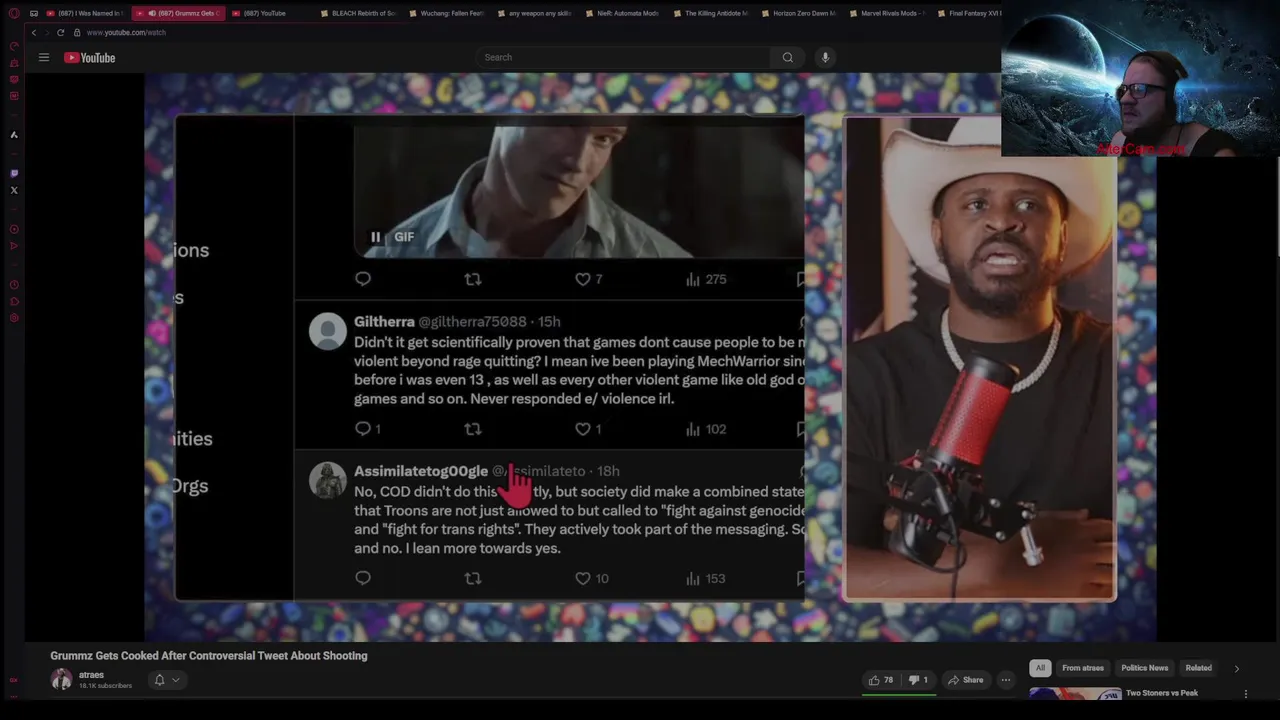Click retweet icon under the GIF tweet
1280x720 pixels.
(473, 279)
